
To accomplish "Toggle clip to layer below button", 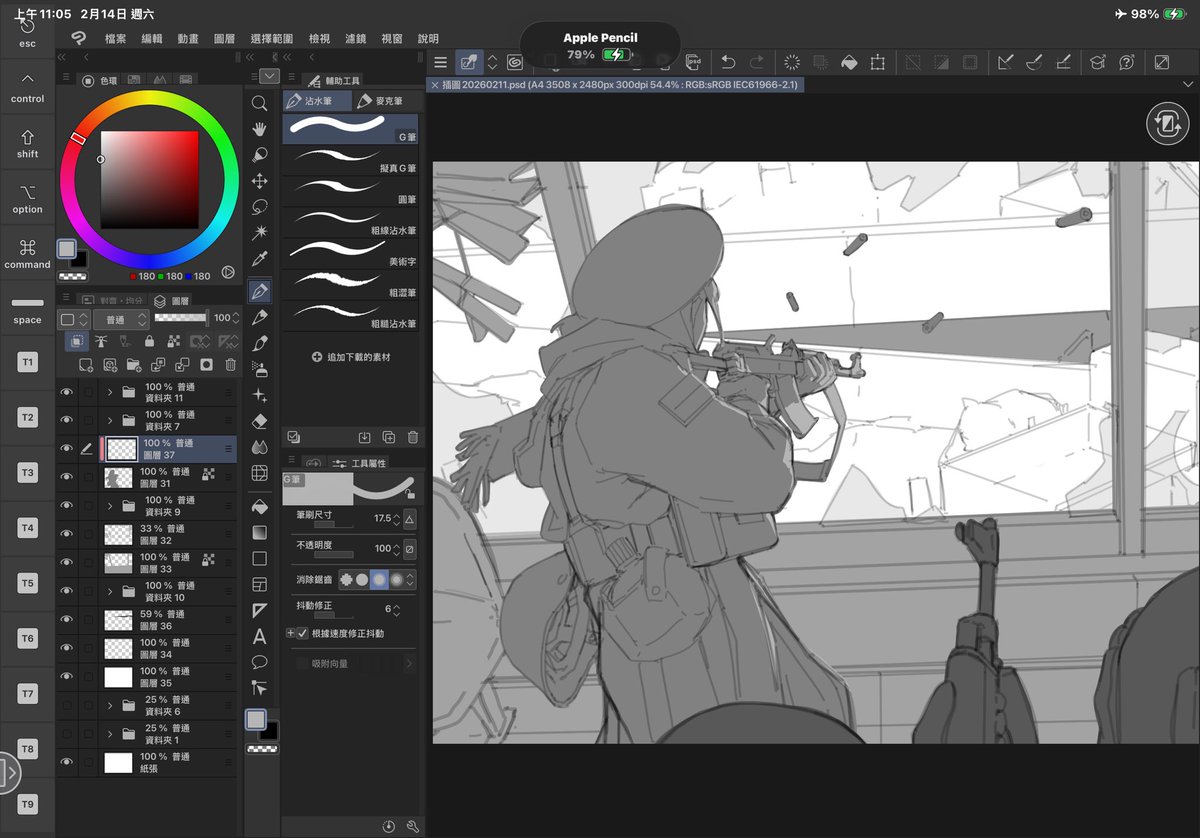I will 76,341.
